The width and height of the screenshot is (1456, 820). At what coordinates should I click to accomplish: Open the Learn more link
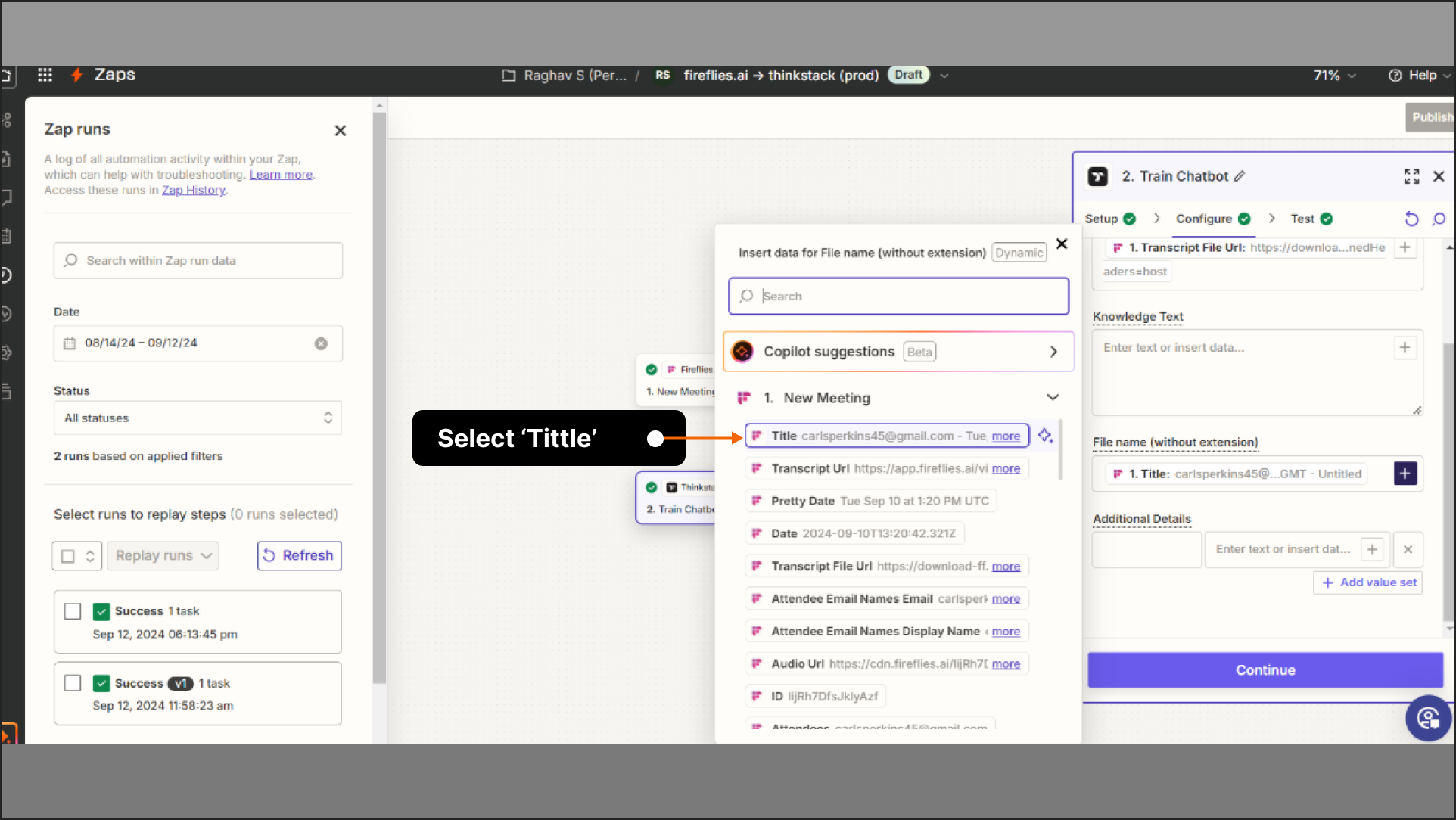point(281,175)
